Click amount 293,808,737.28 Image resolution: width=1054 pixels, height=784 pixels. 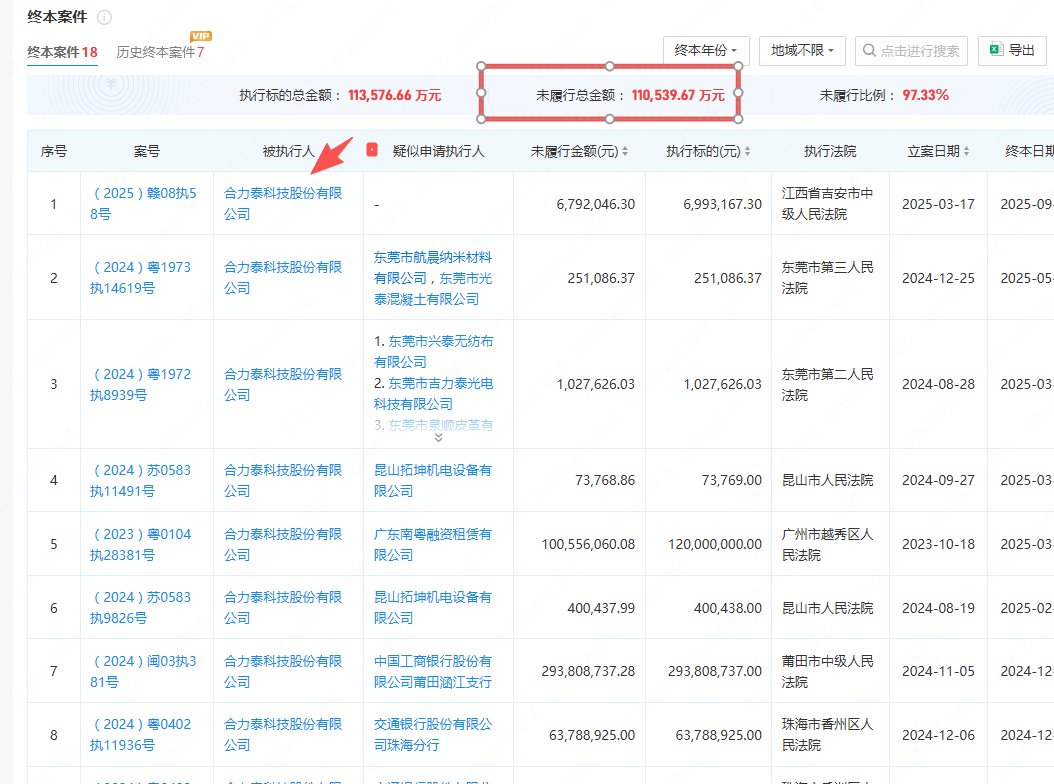[x=588, y=672]
